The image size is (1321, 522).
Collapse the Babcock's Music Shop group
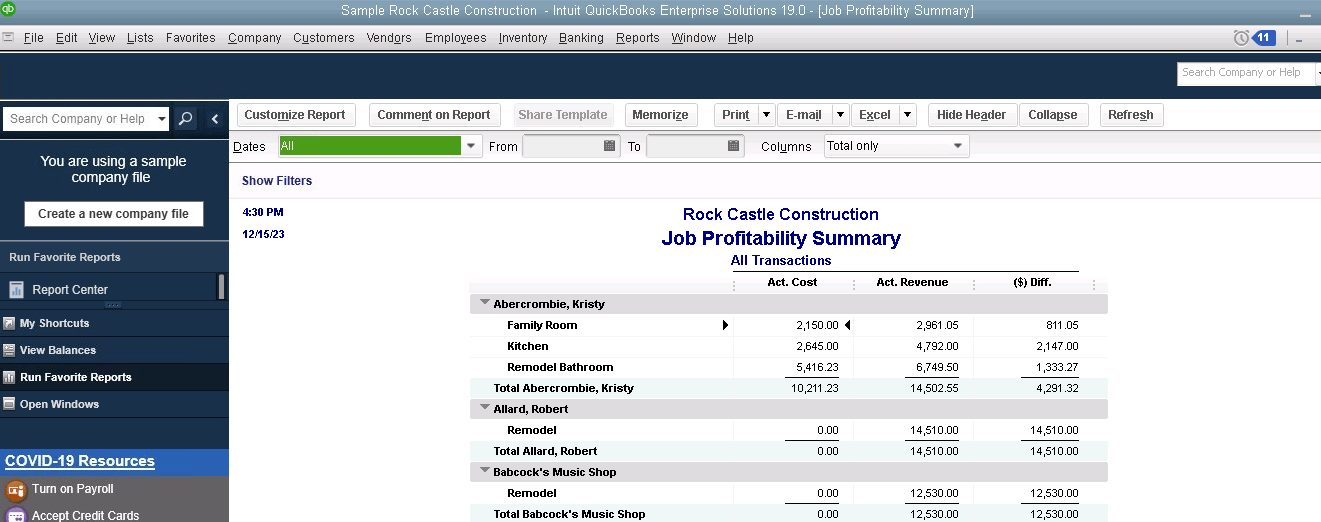(x=485, y=472)
